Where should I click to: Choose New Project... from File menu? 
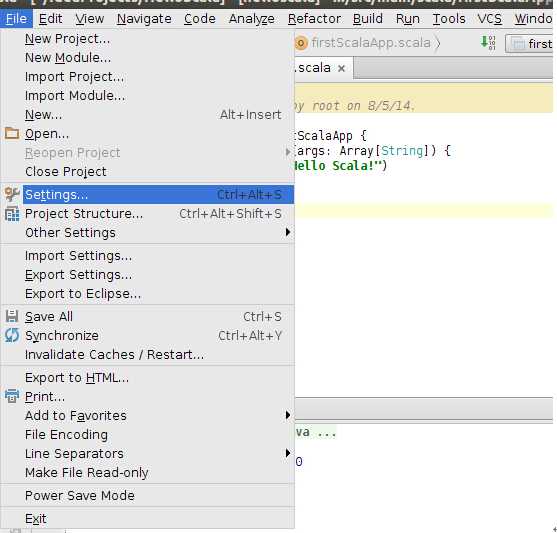tap(147, 38)
